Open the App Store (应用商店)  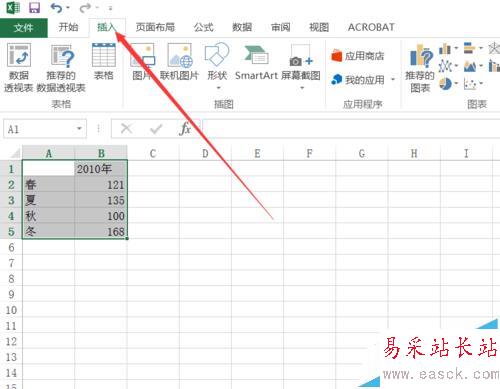click(357, 56)
